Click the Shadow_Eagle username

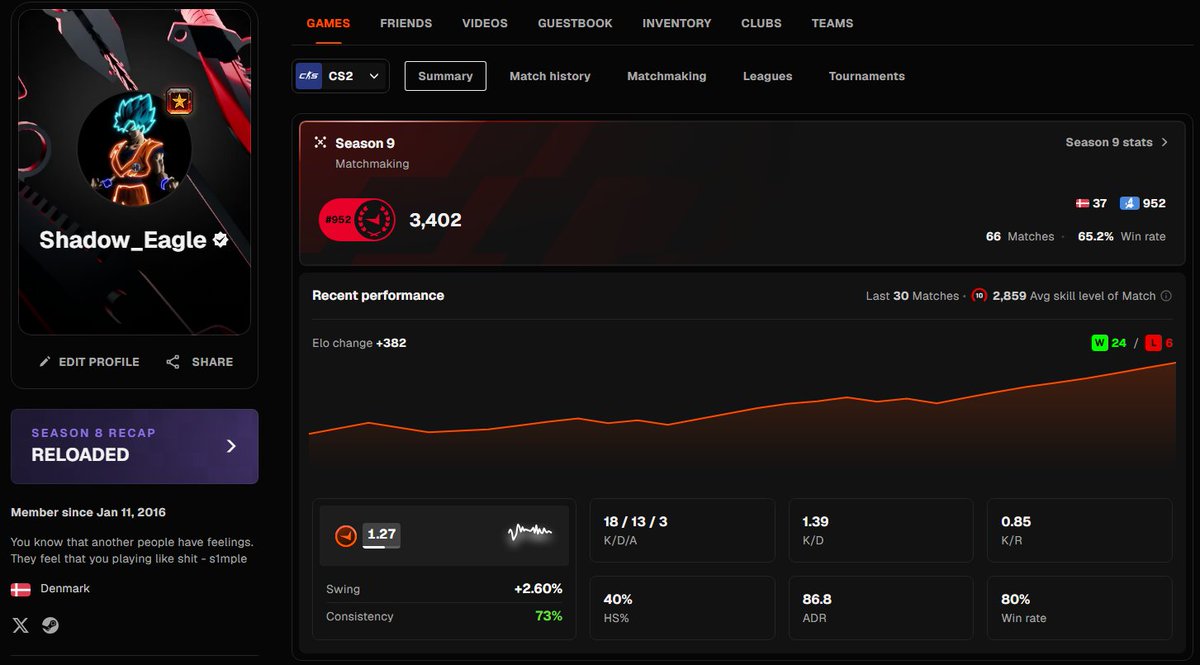(123, 240)
